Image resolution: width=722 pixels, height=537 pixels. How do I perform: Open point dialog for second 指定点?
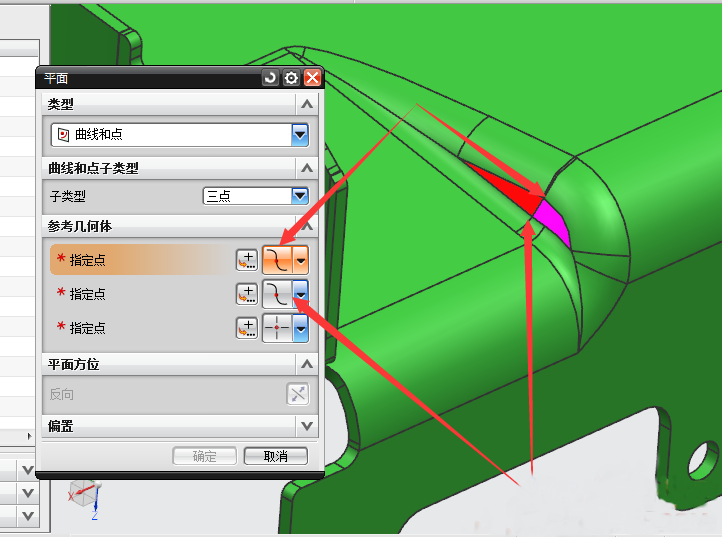(246, 294)
